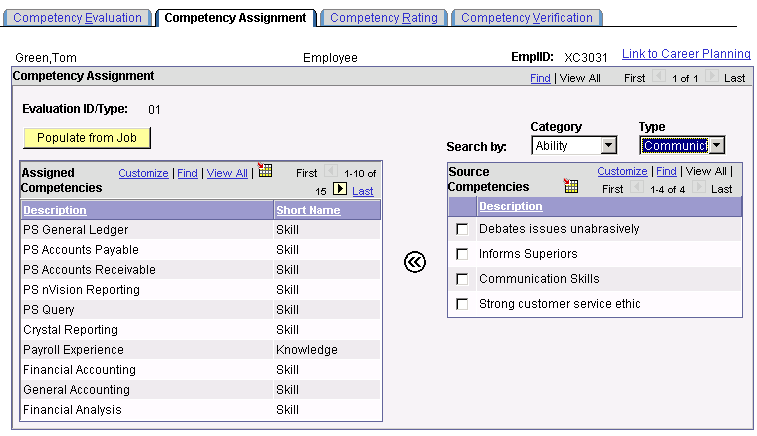757x436 pixels.
Task: Go to the Competency Verification tab
Action: coord(527,18)
